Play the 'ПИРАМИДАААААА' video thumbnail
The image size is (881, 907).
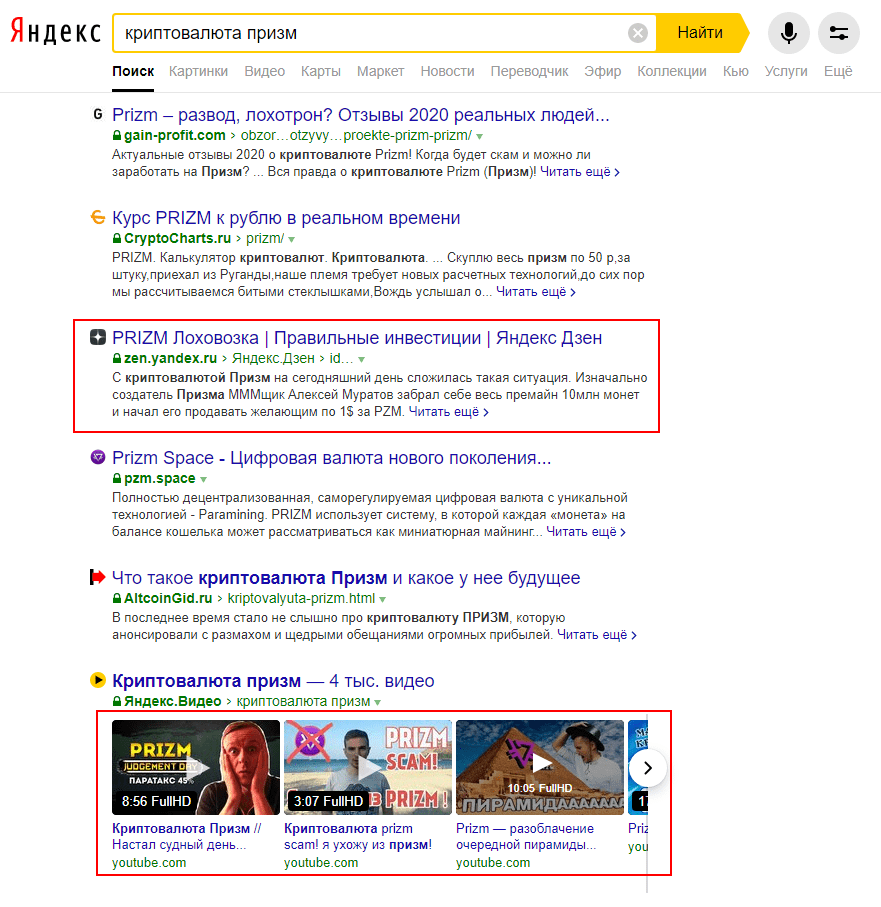click(540, 767)
